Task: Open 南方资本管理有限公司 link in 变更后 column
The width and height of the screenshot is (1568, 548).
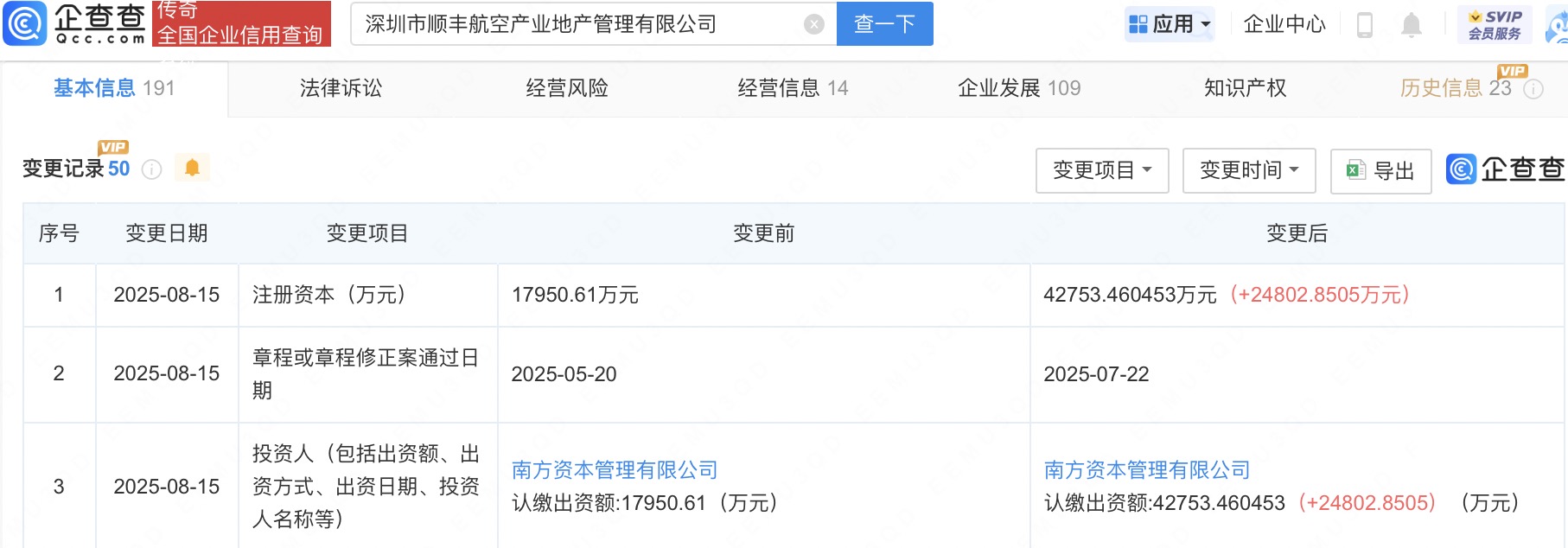Action: tap(1147, 470)
